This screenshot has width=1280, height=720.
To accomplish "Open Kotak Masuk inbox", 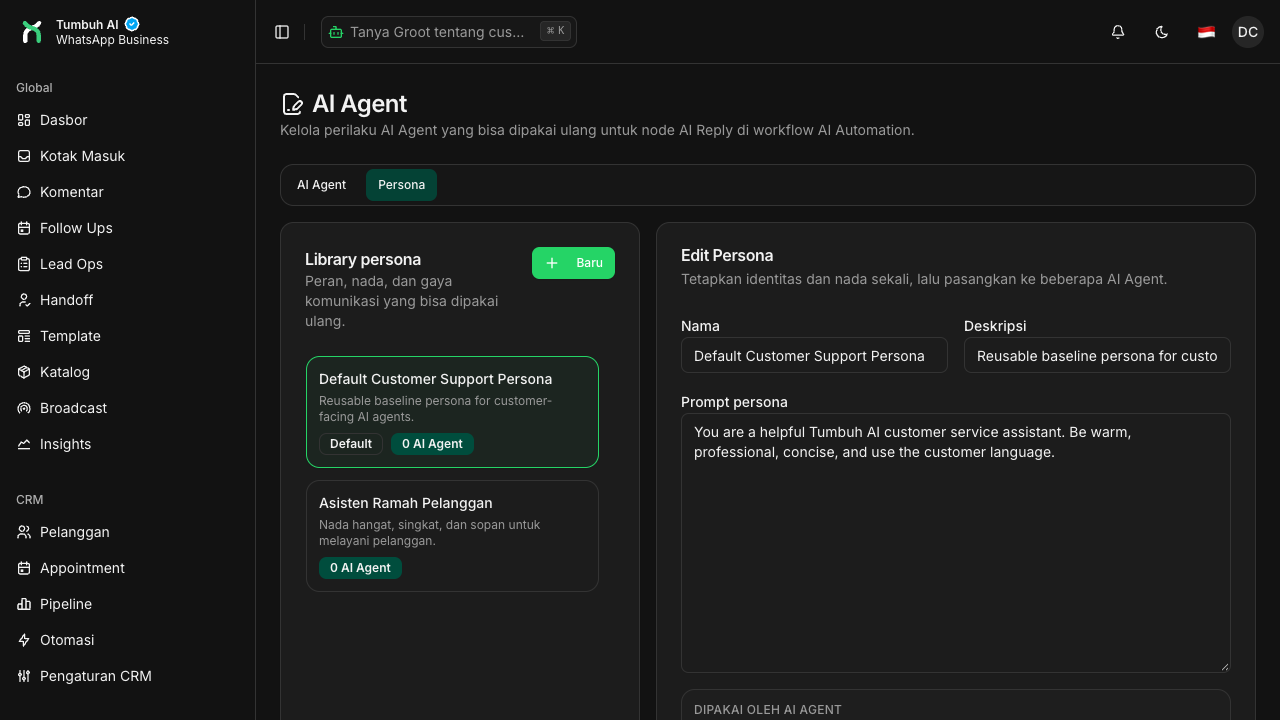I will (x=127, y=156).
